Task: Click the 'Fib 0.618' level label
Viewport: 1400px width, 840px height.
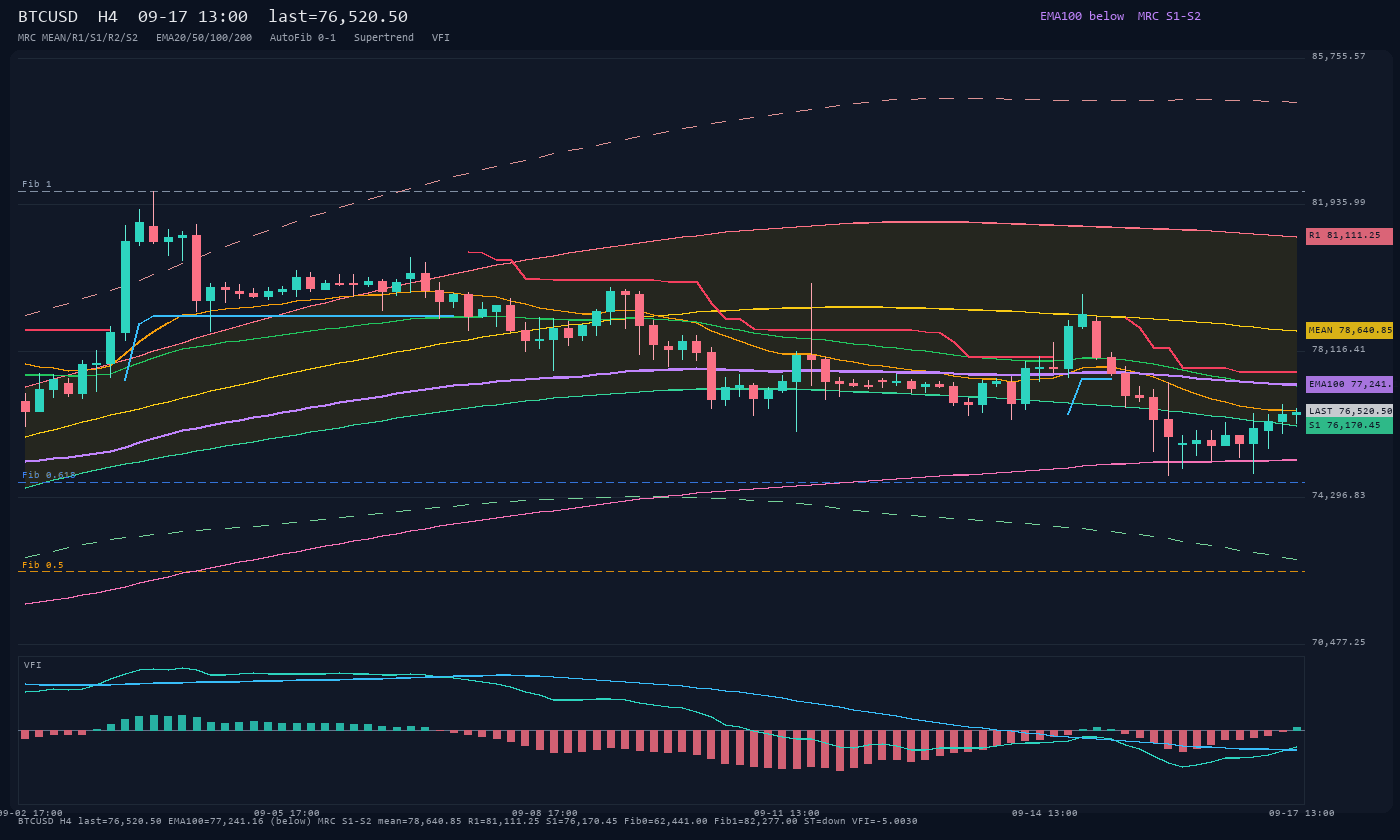Action: coord(49,475)
